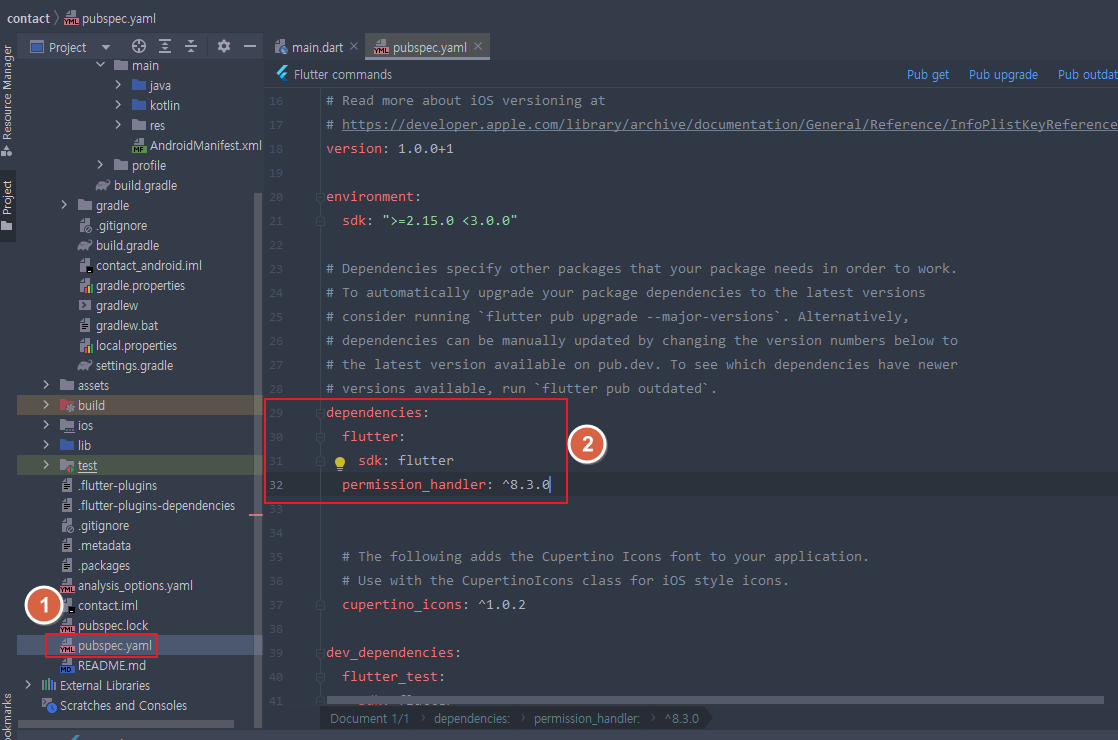Expand the res folder
Screen dimensions: 1118x740
click(x=118, y=125)
